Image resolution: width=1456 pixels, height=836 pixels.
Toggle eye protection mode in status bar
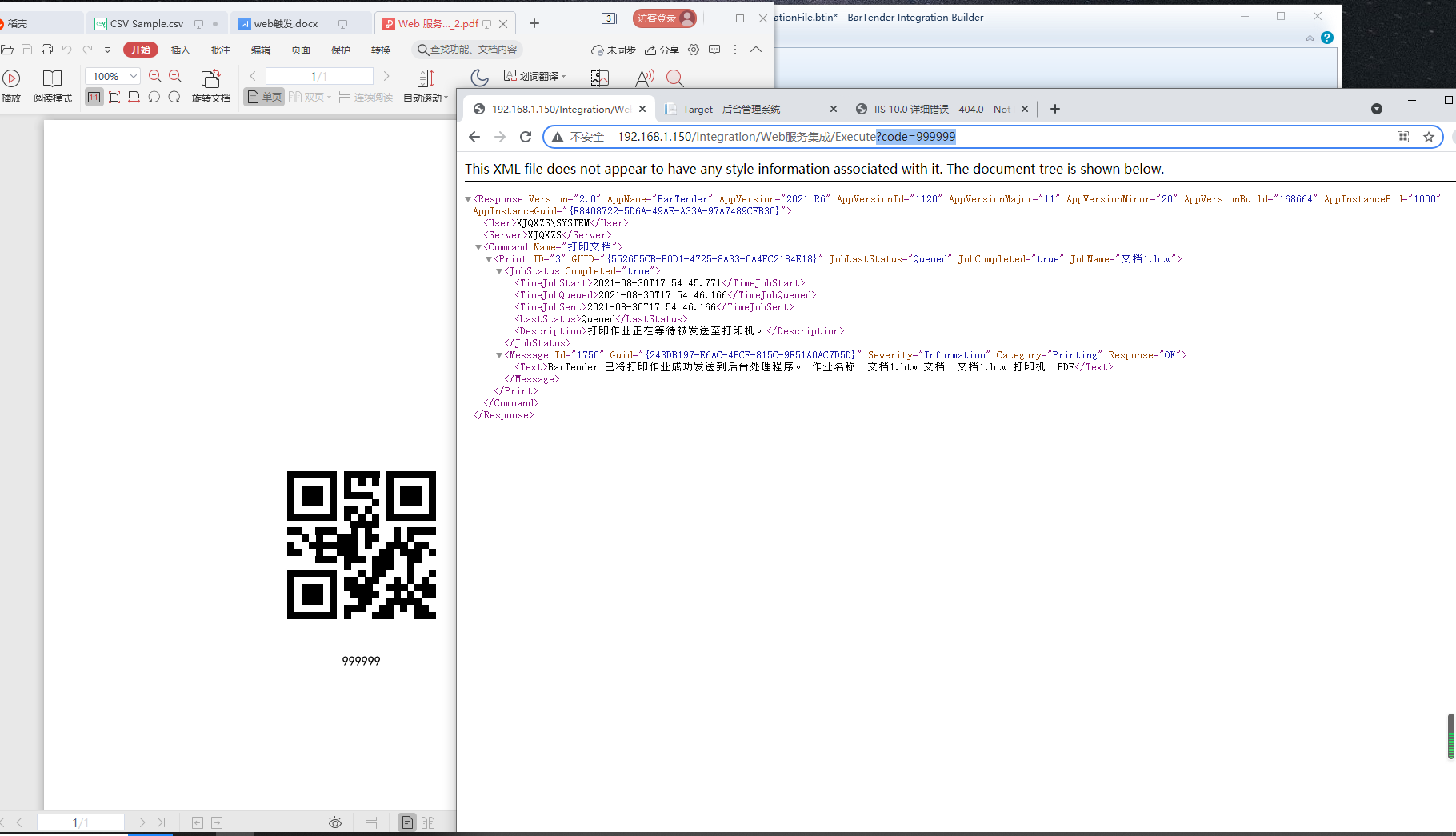335,822
